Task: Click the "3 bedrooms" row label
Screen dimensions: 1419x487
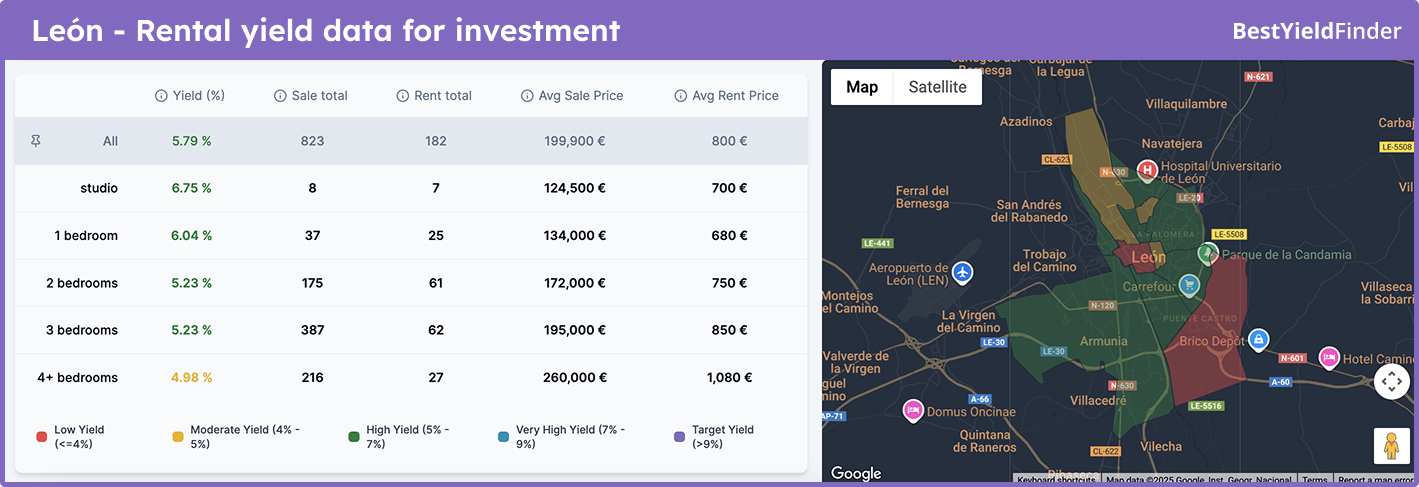Action: tap(82, 330)
